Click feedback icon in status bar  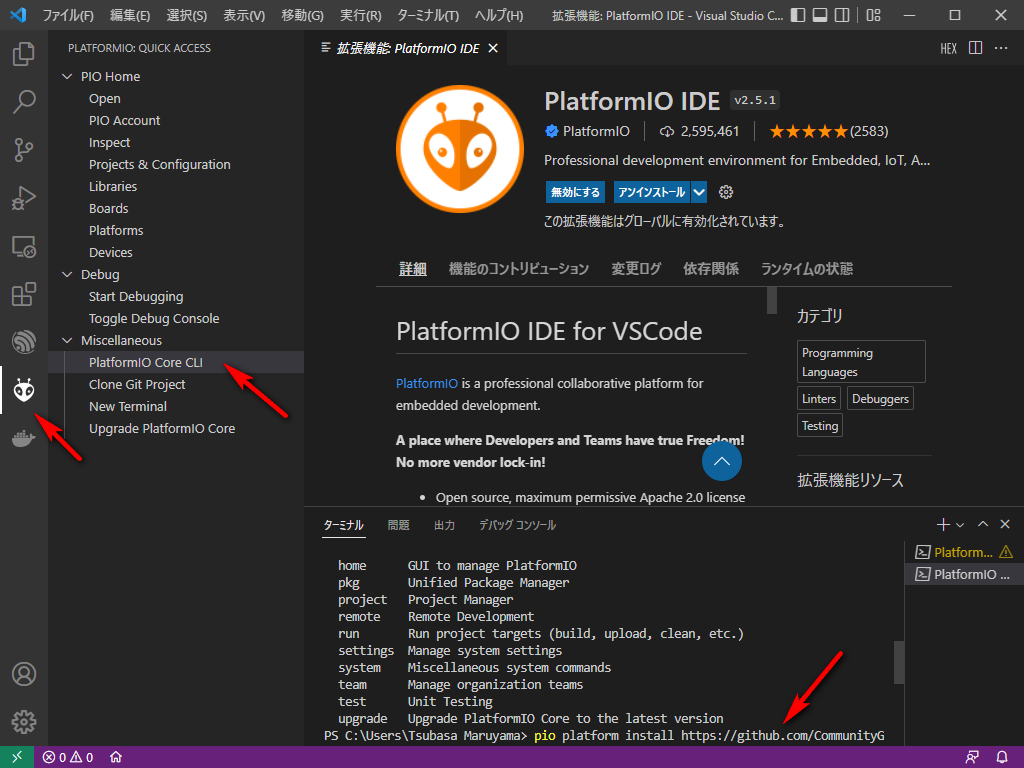[972, 757]
